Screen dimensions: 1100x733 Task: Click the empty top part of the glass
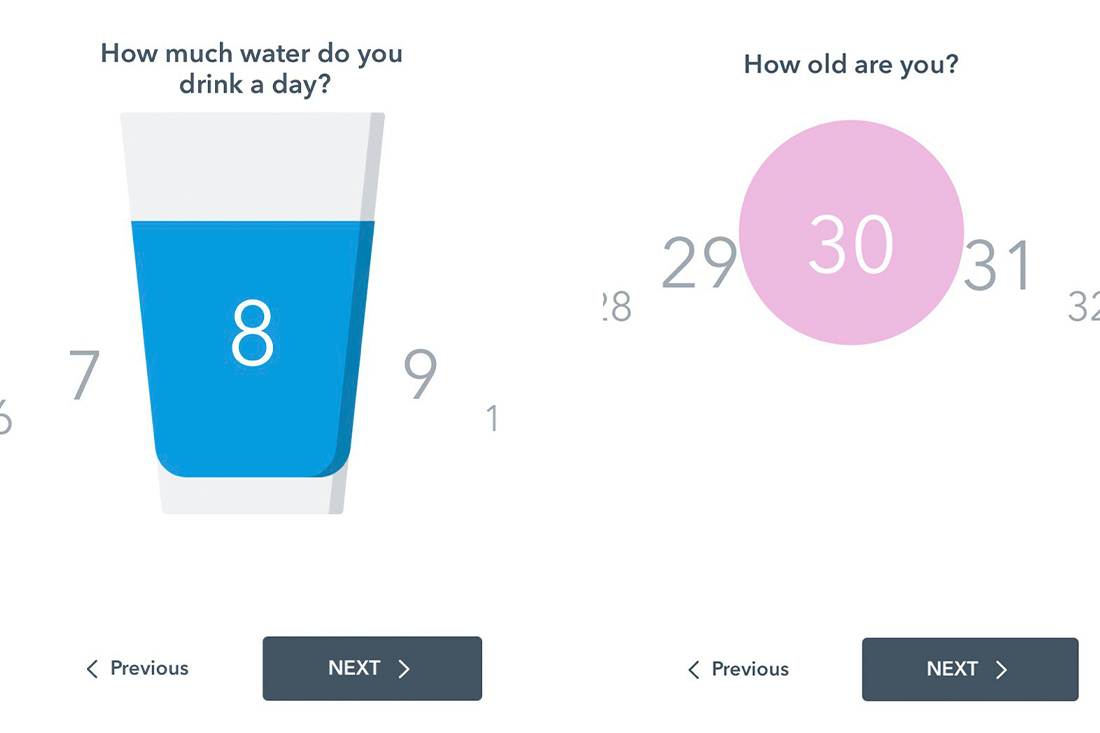click(250, 165)
